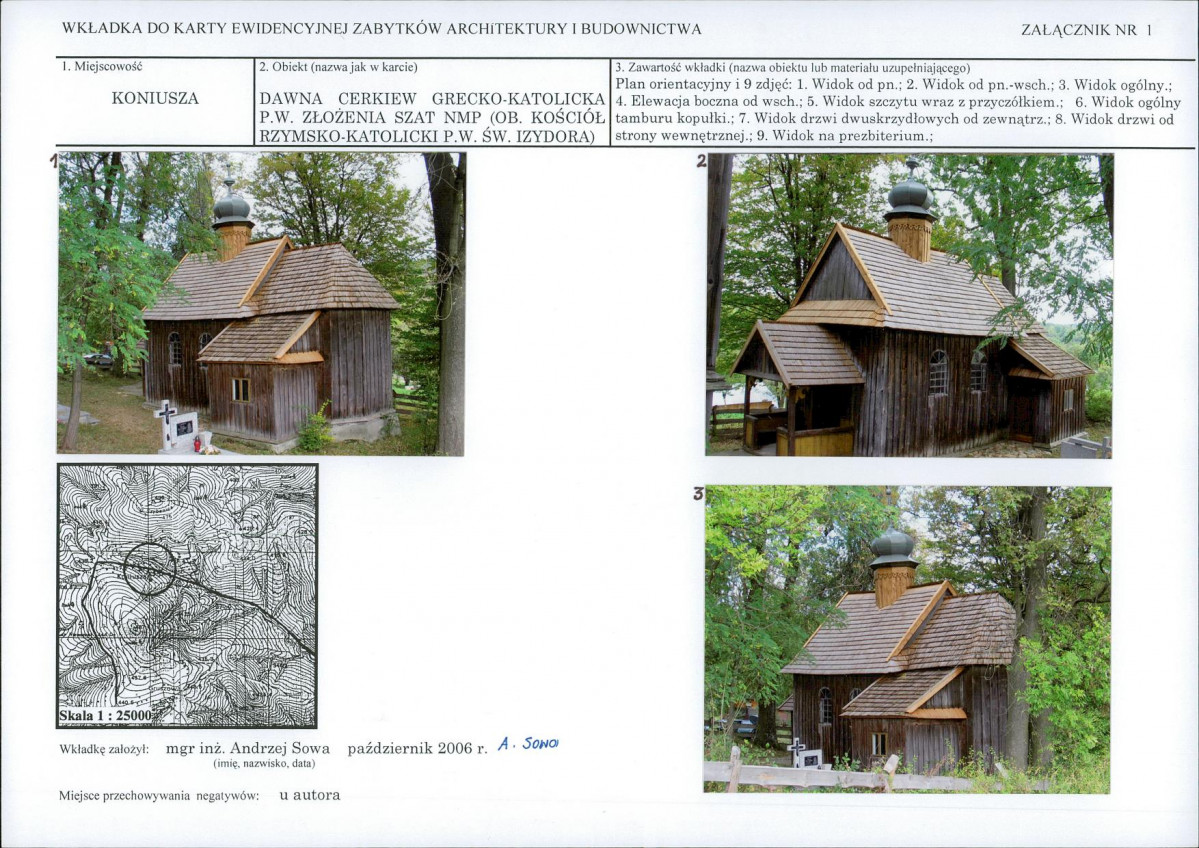Click the handwritten number 1 beside first photo
This screenshot has height=848, width=1199.
pyautogui.click(x=54, y=161)
